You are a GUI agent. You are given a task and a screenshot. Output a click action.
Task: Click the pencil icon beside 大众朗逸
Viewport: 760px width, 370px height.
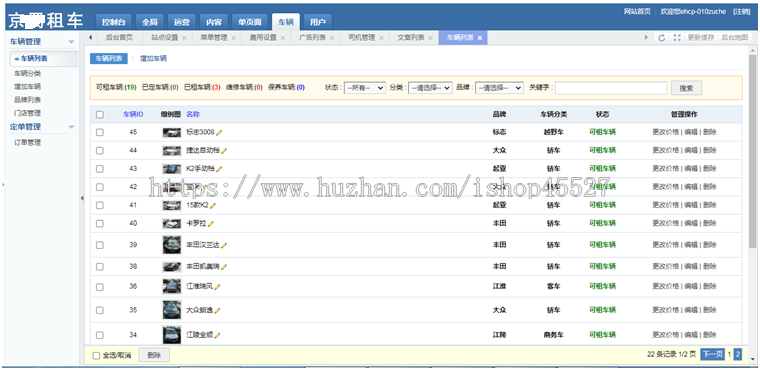217,310
